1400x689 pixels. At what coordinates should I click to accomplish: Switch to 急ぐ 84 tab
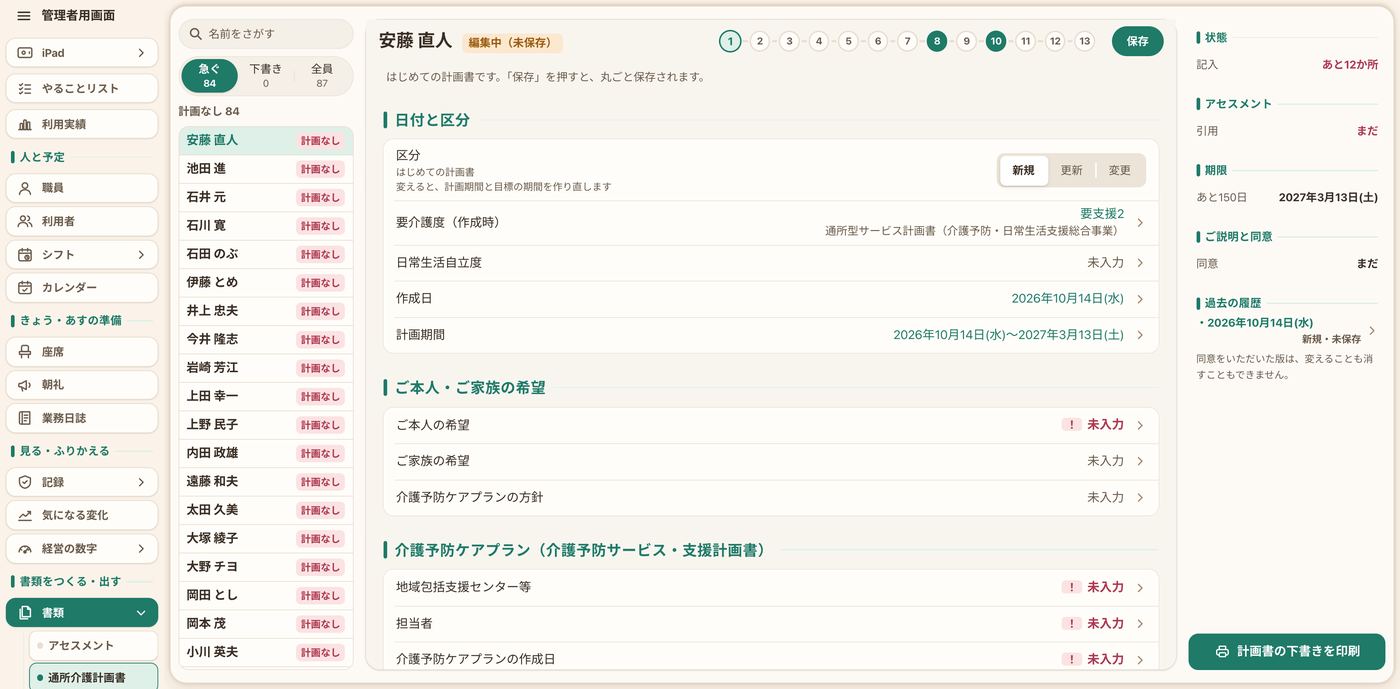[x=209, y=75]
